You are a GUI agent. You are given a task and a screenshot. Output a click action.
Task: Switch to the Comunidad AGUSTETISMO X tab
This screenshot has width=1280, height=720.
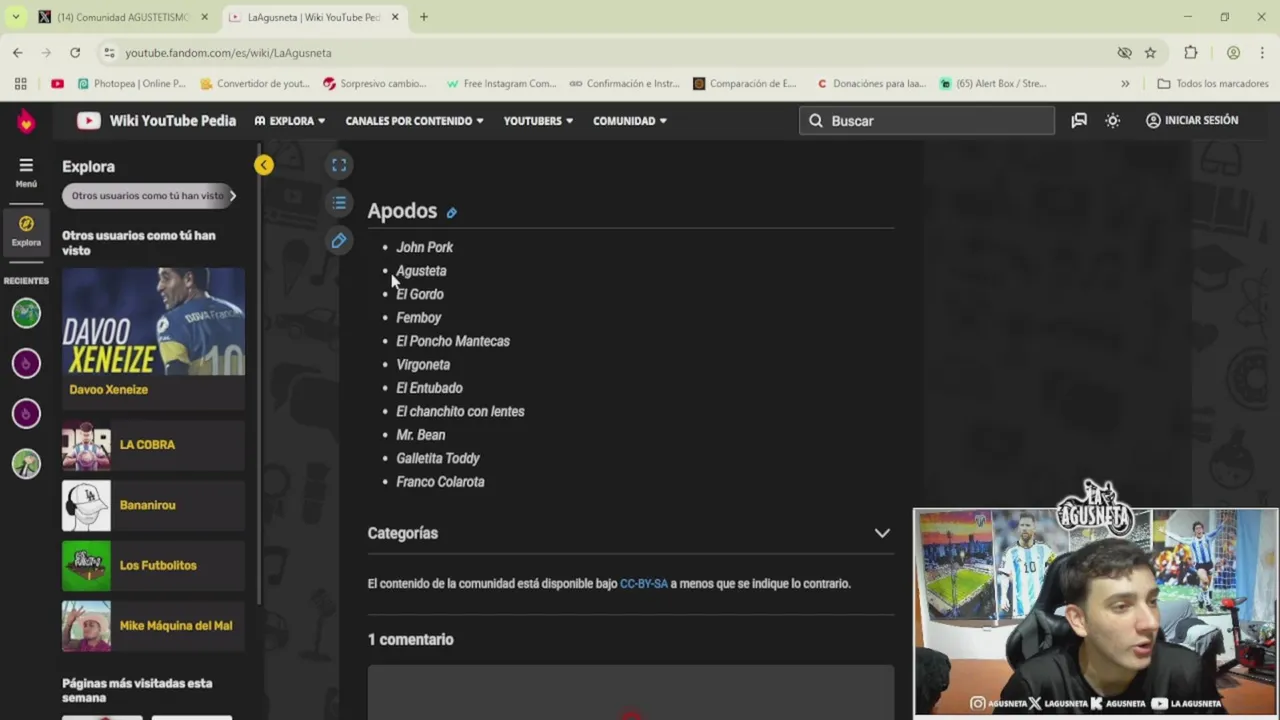[122, 17]
